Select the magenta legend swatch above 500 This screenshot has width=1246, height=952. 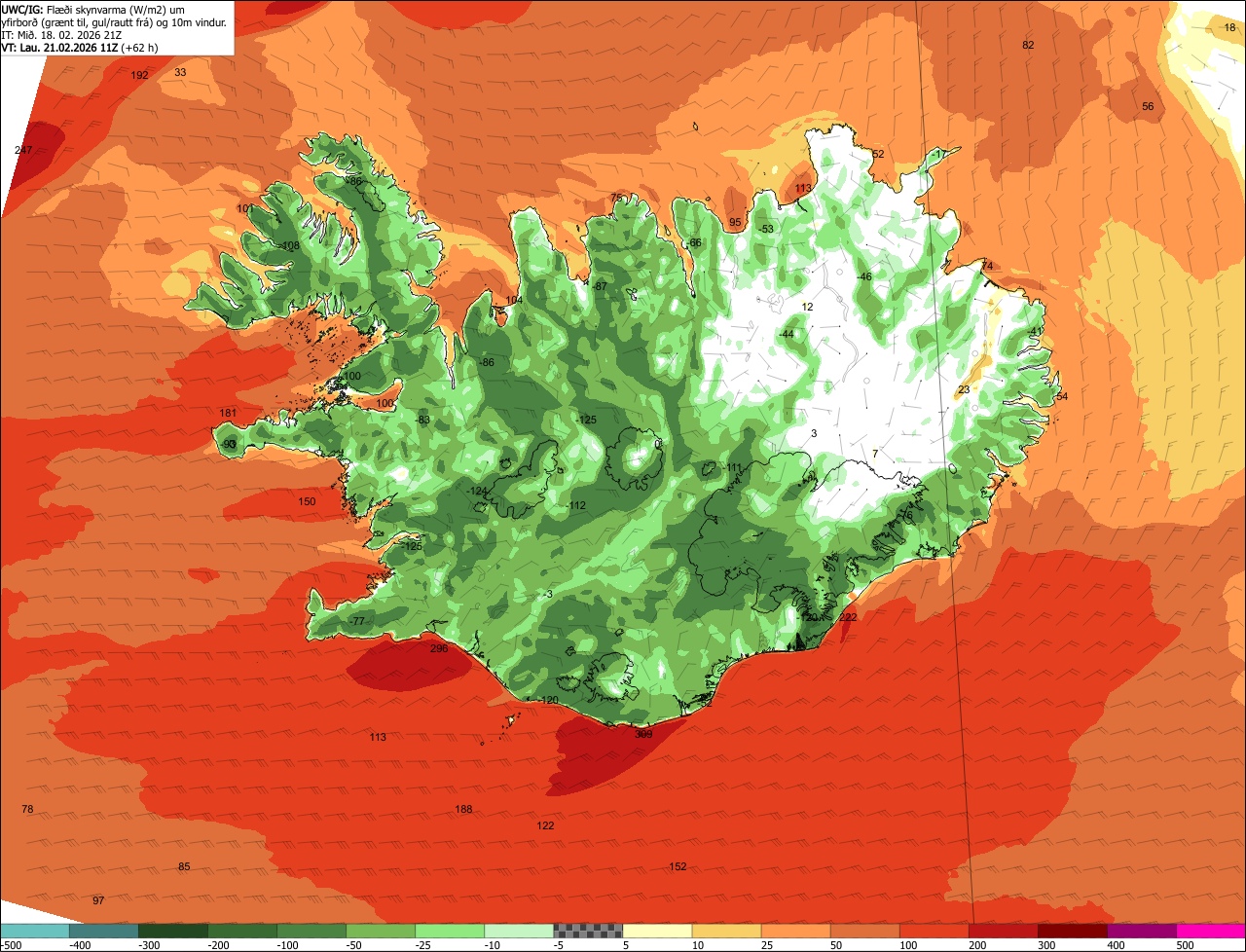tap(1212, 931)
